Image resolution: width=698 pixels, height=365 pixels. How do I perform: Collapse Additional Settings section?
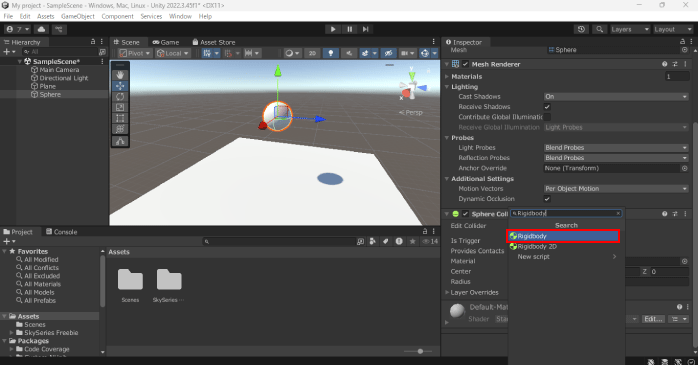pyautogui.click(x=446, y=179)
